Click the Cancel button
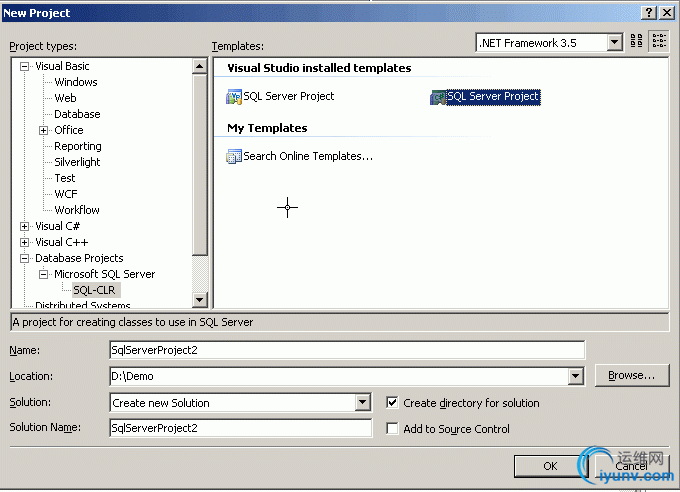This screenshot has height=492, width=680. coord(631,466)
